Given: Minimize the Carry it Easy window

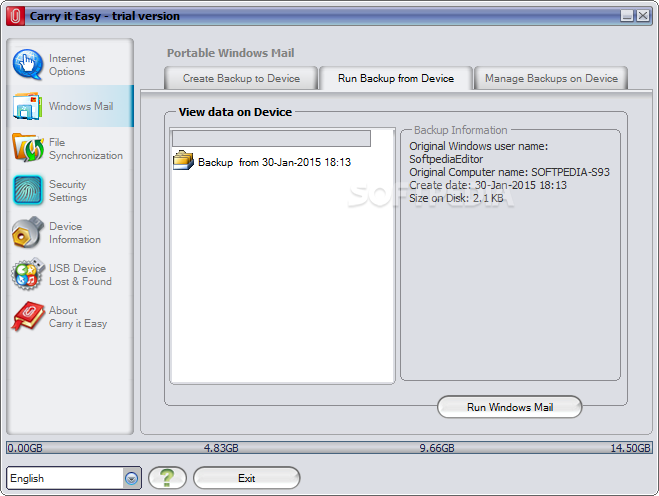Looking at the screenshot, I should (627, 16).
